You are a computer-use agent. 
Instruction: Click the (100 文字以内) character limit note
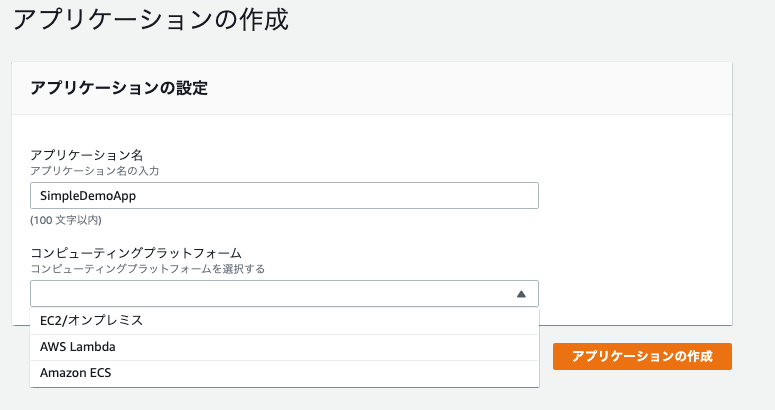tap(66, 220)
